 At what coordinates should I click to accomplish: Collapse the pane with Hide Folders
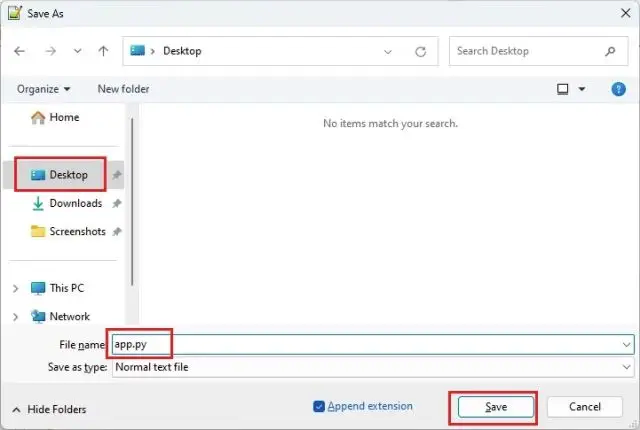[x=49, y=409]
